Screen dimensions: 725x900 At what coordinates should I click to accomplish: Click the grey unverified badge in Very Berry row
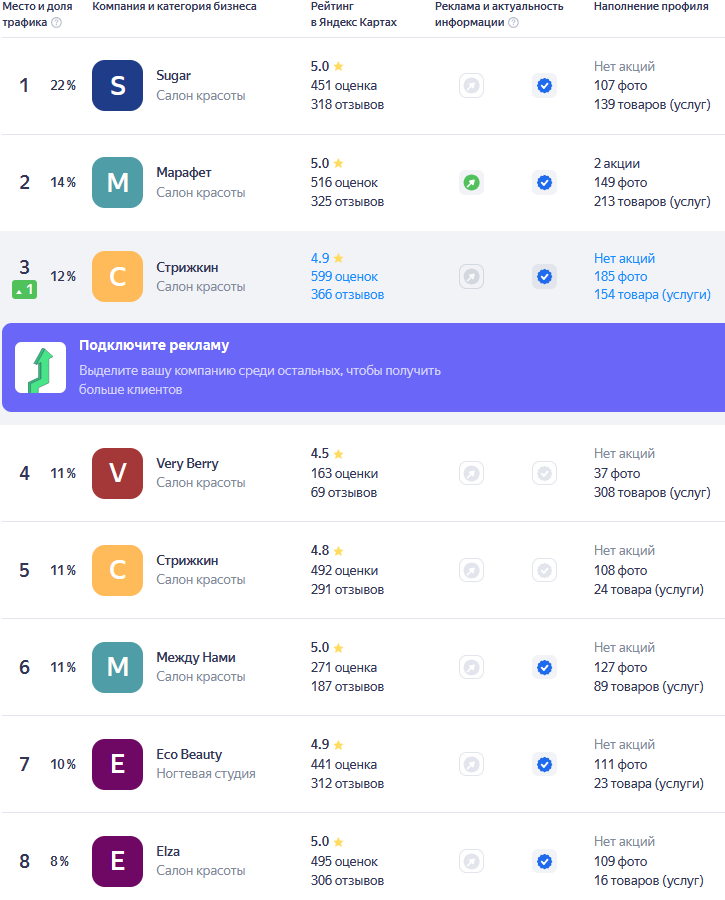pos(544,473)
